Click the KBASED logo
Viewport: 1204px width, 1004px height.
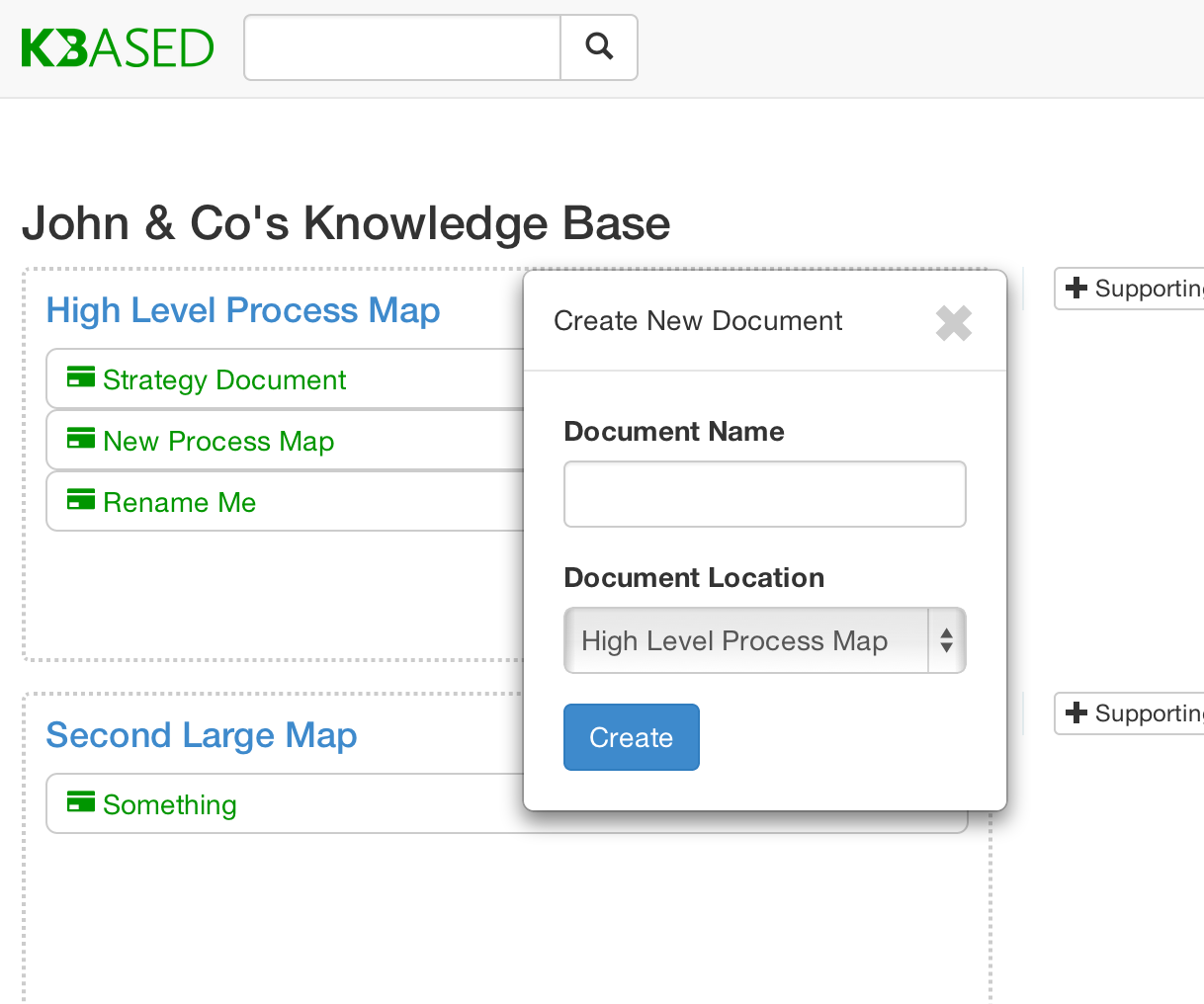tap(117, 48)
